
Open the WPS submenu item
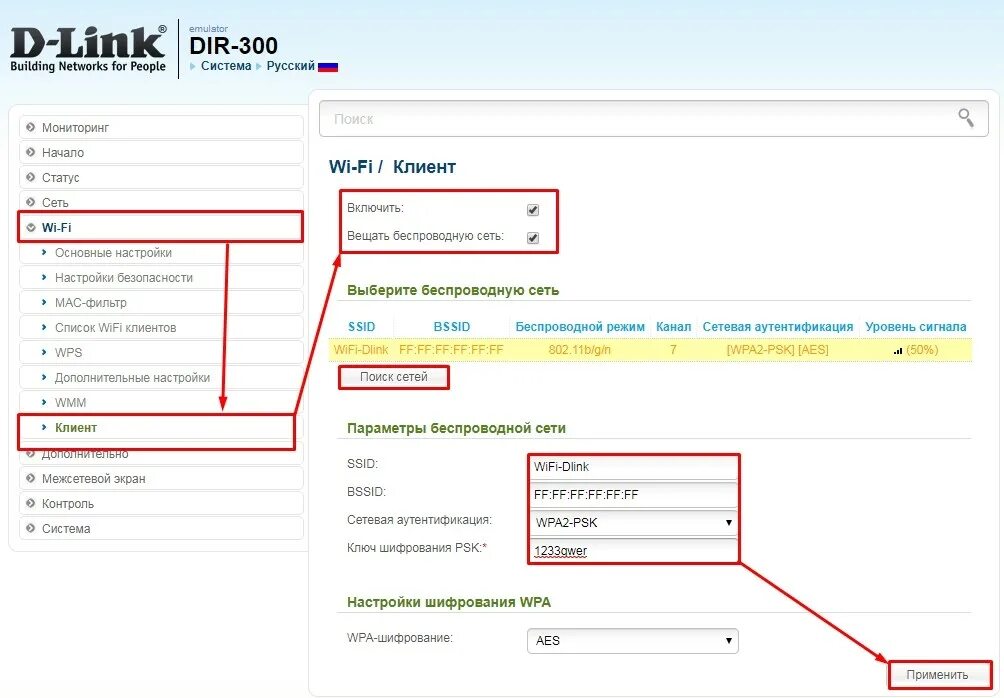[161, 352]
